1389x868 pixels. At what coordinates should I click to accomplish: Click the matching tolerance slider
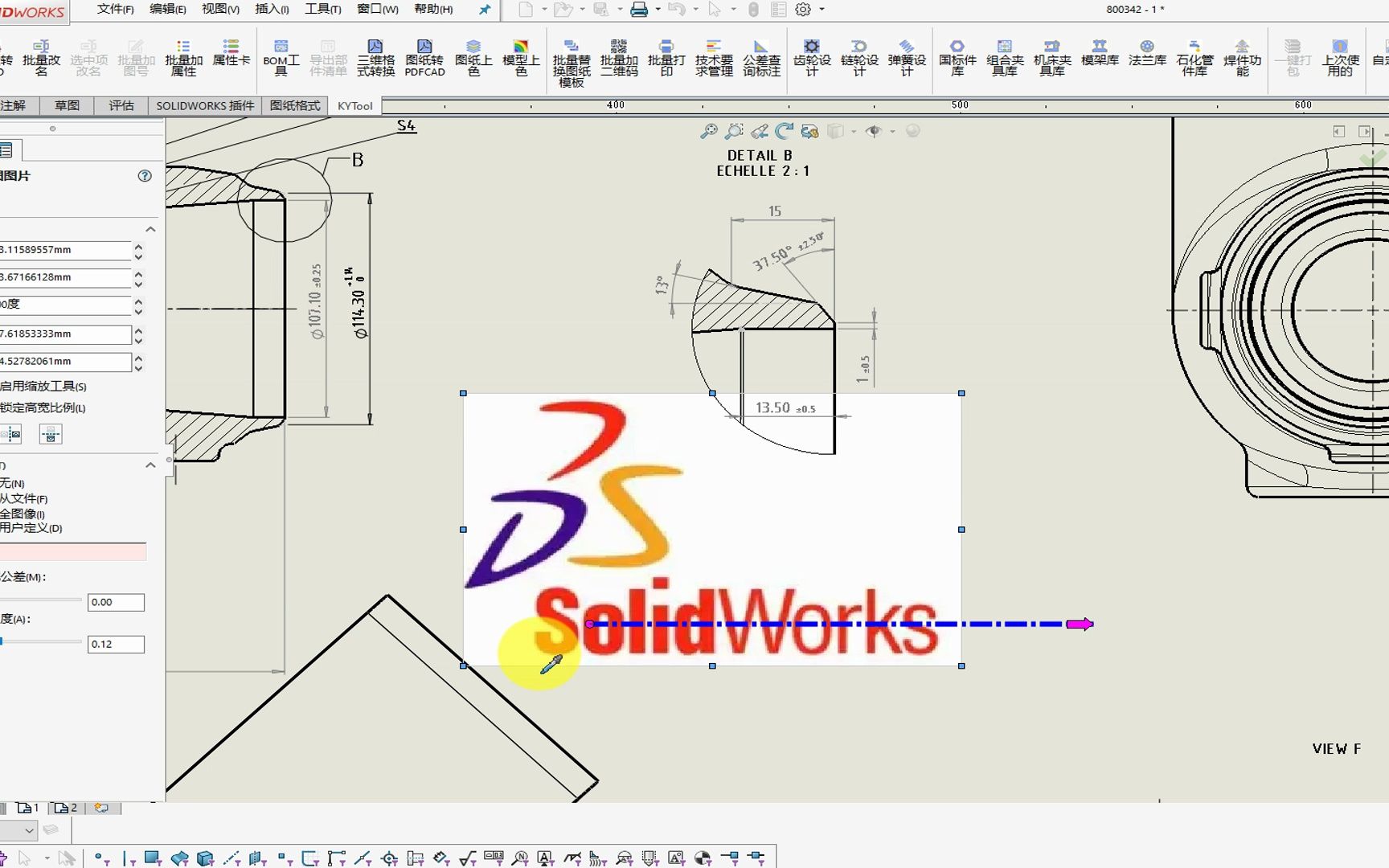[41, 600]
